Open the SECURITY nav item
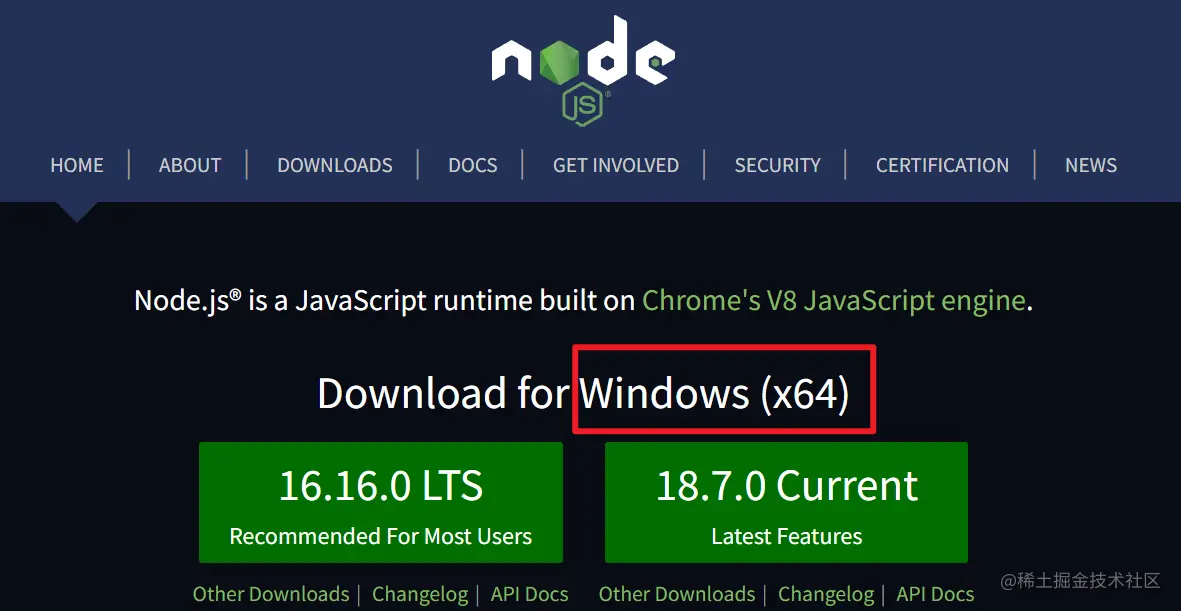 tap(777, 165)
